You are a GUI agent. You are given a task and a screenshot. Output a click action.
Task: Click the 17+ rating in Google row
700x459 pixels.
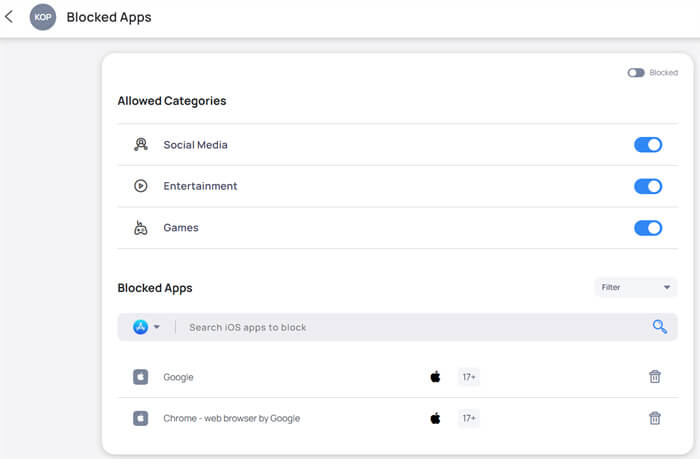(x=469, y=377)
